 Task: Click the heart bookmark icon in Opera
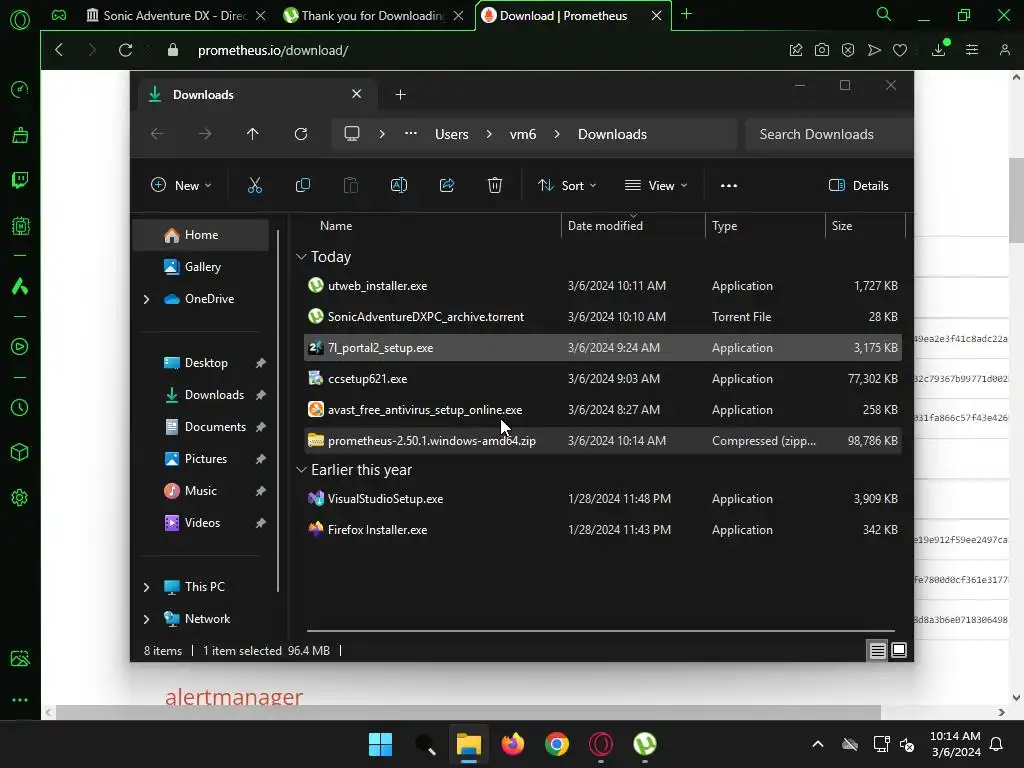click(900, 50)
